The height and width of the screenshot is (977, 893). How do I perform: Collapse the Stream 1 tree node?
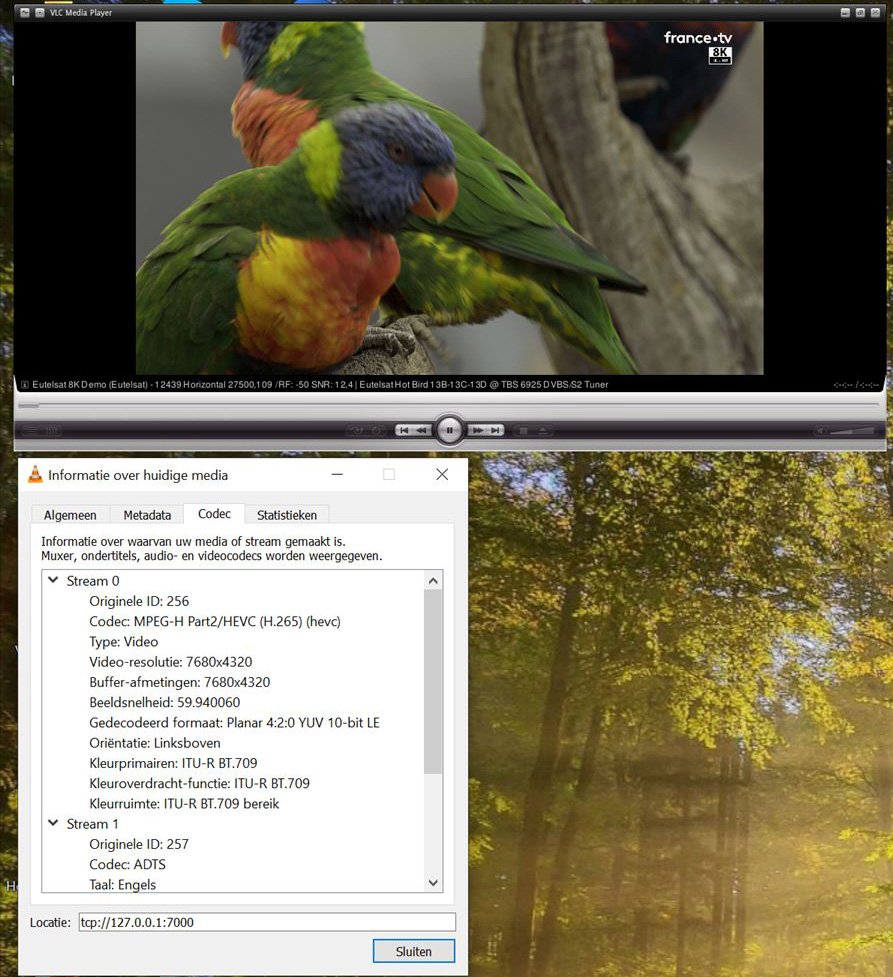(x=52, y=824)
